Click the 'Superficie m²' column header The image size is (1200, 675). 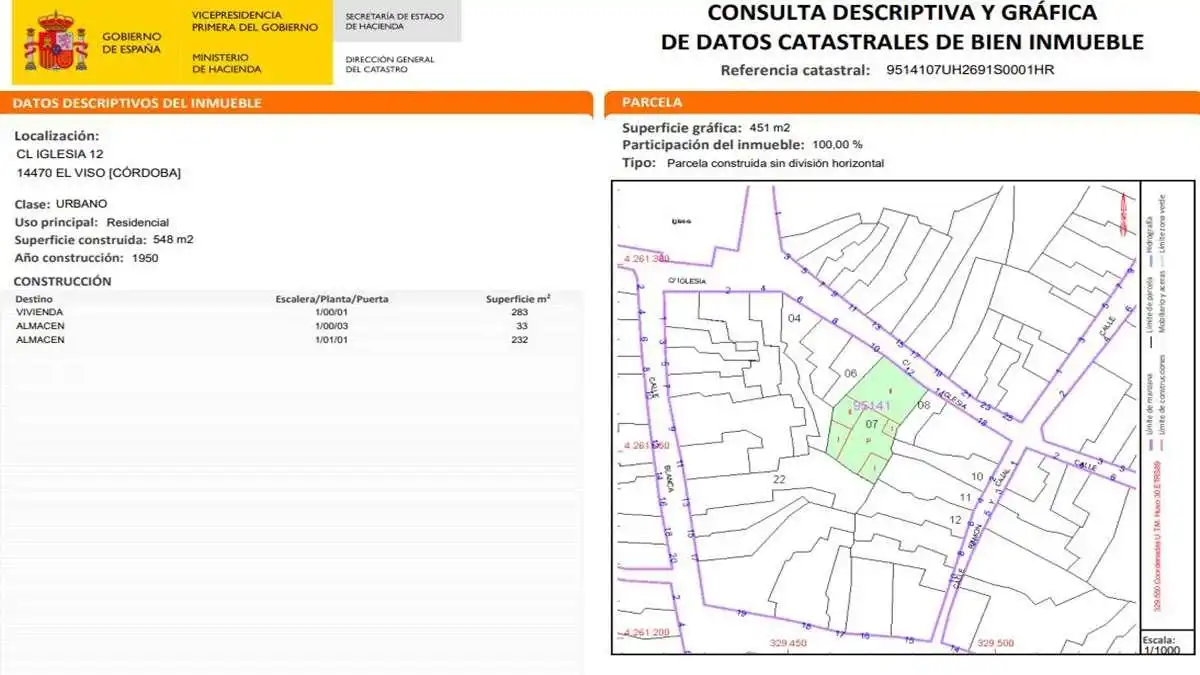tap(518, 299)
